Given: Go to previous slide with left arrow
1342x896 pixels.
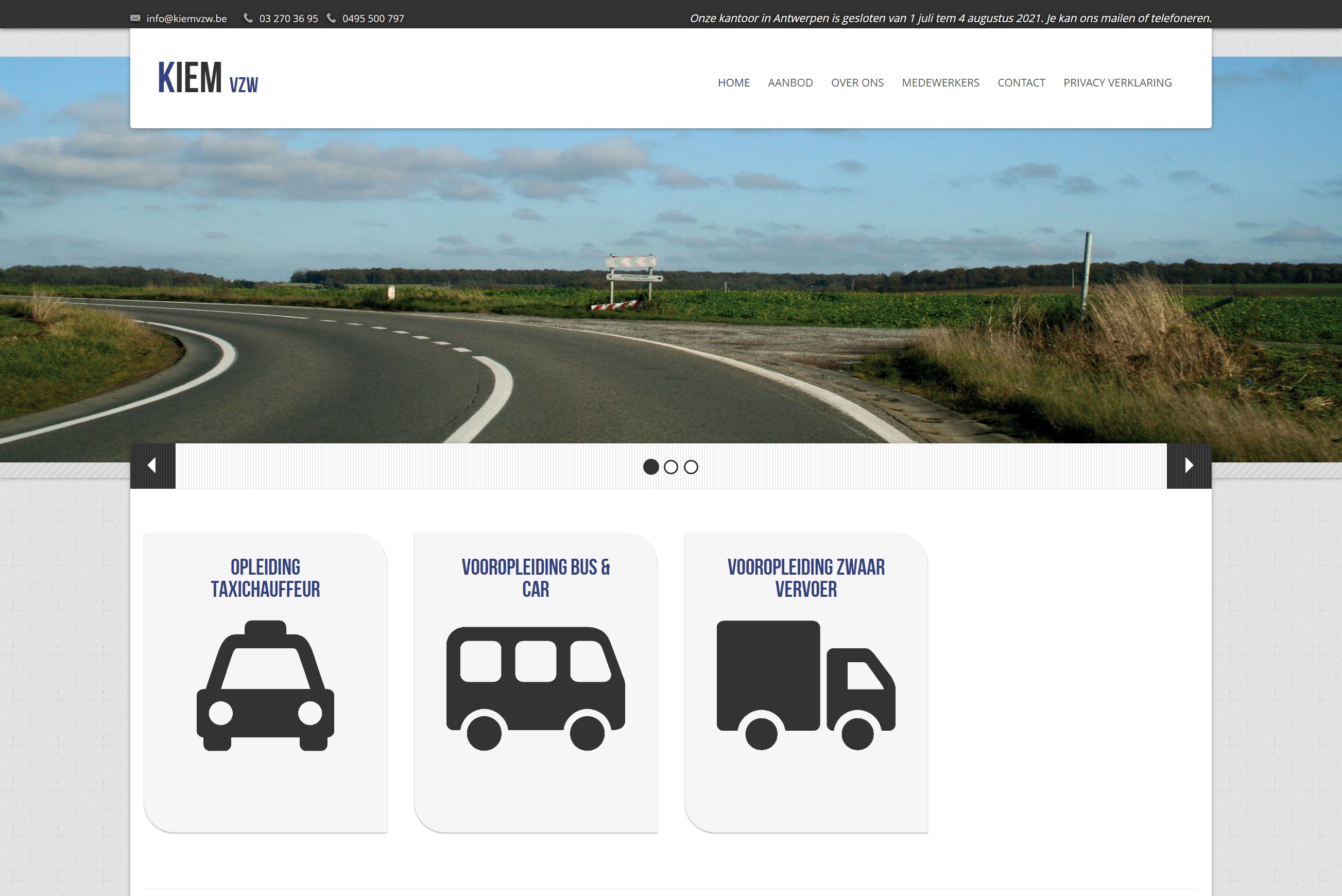Looking at the screenshot, I should pos(152,466).
